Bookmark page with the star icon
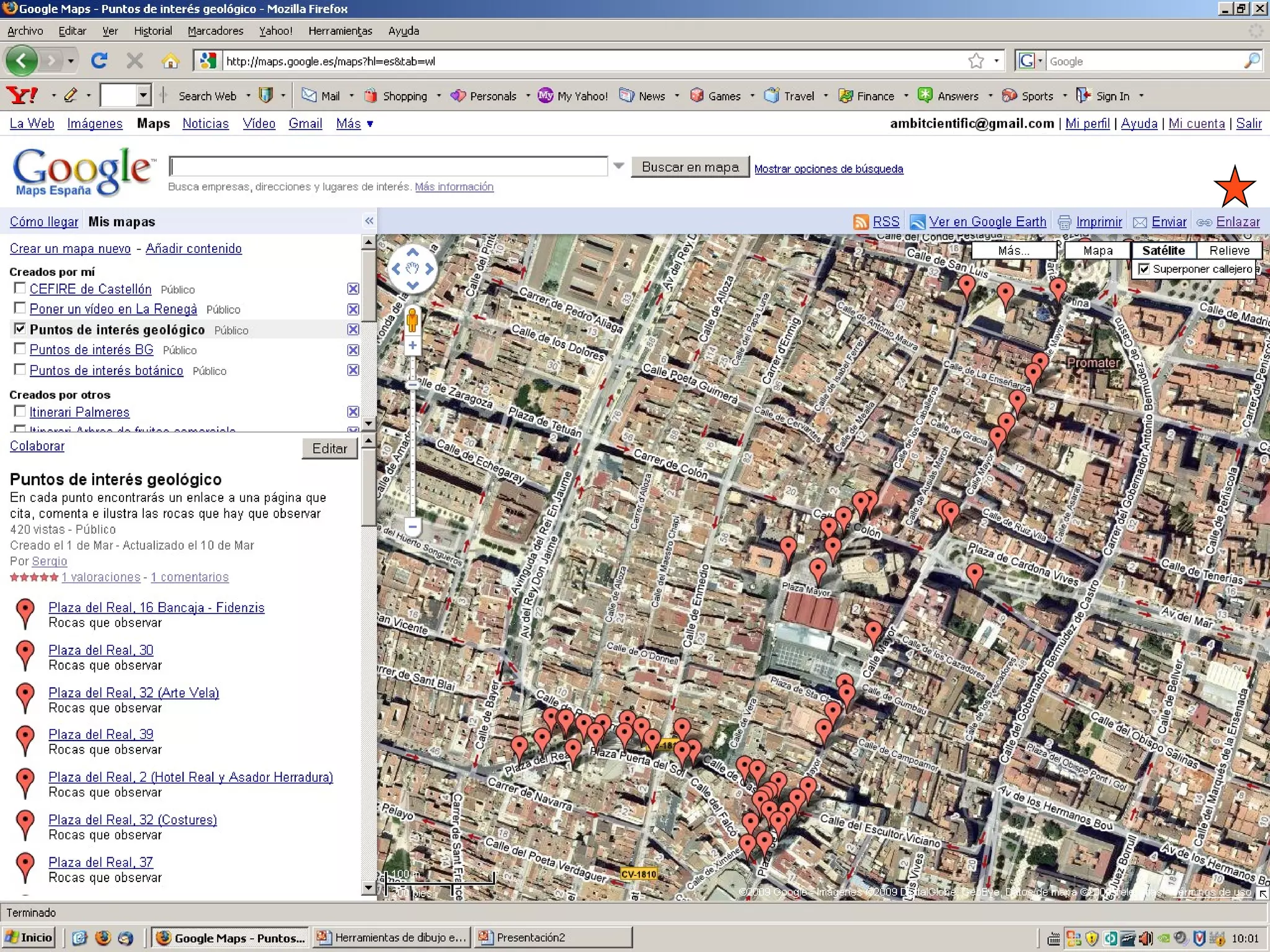The height and width of the screenshot is (952, 1270). [976, 61]
